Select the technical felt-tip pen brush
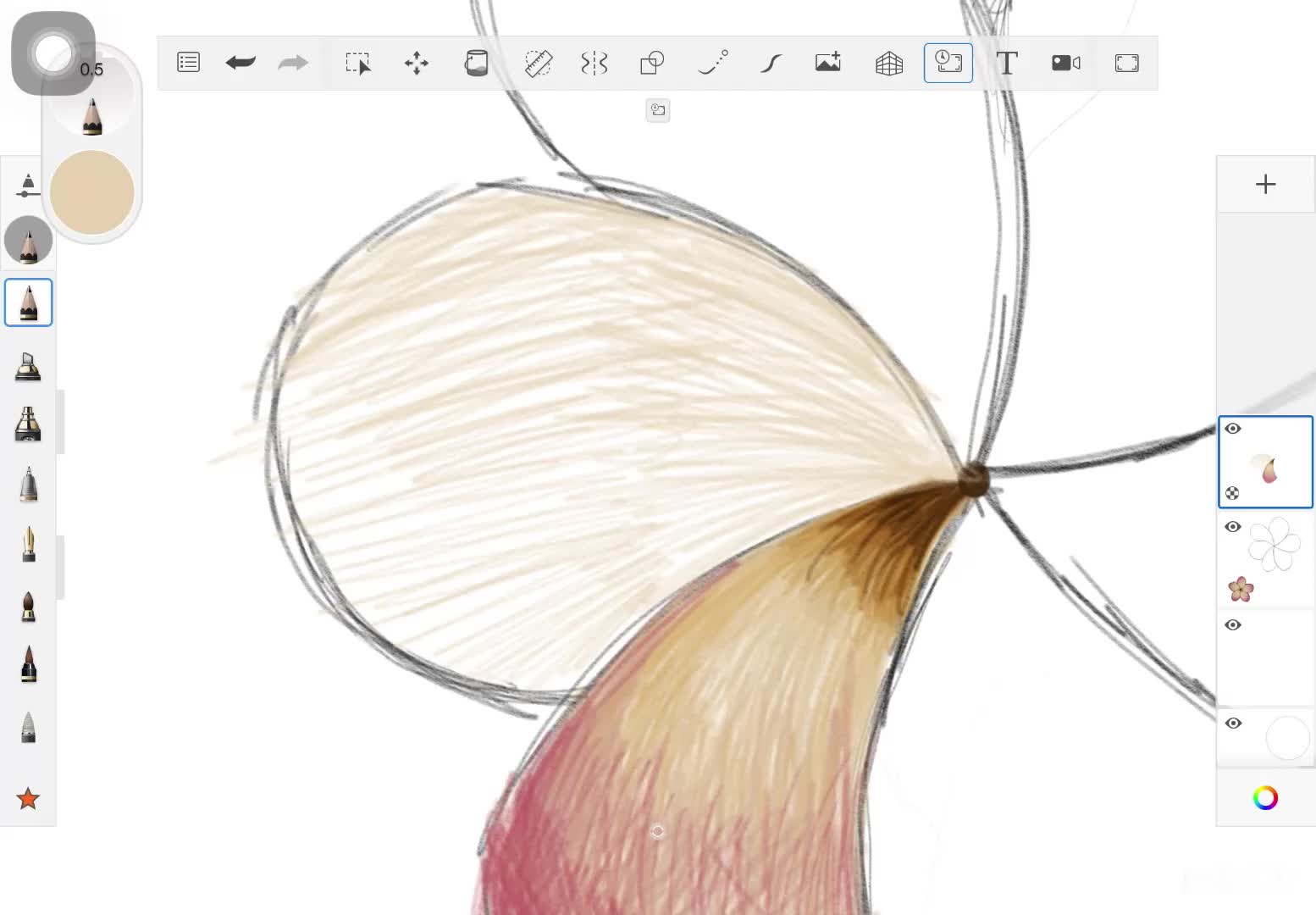1316x915 pixels. (x=29, y=485)
